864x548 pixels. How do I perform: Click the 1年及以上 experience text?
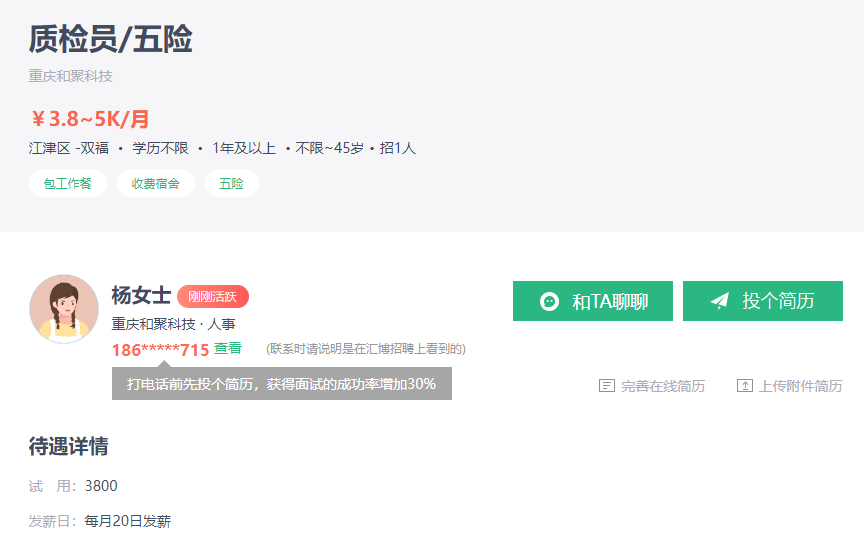click(x=244, y=148)
